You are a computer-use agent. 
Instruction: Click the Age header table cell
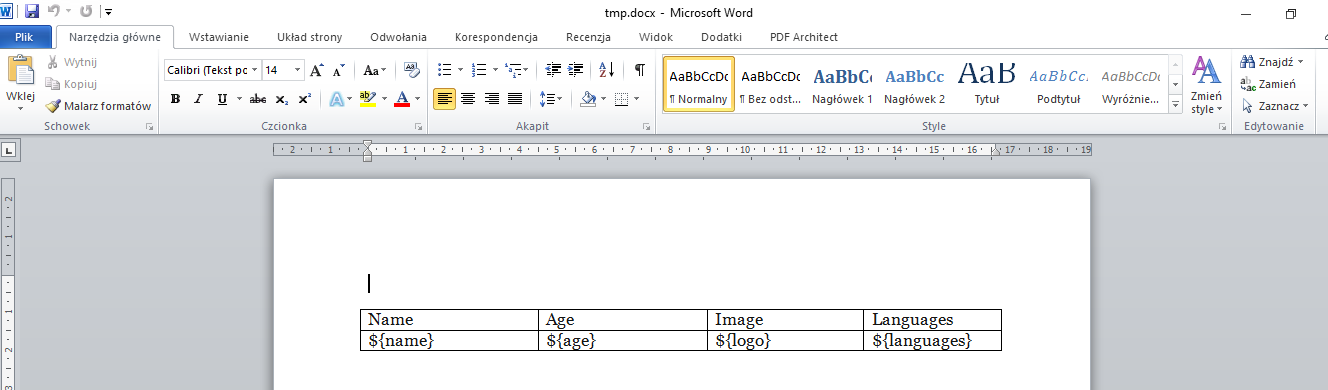623,320
